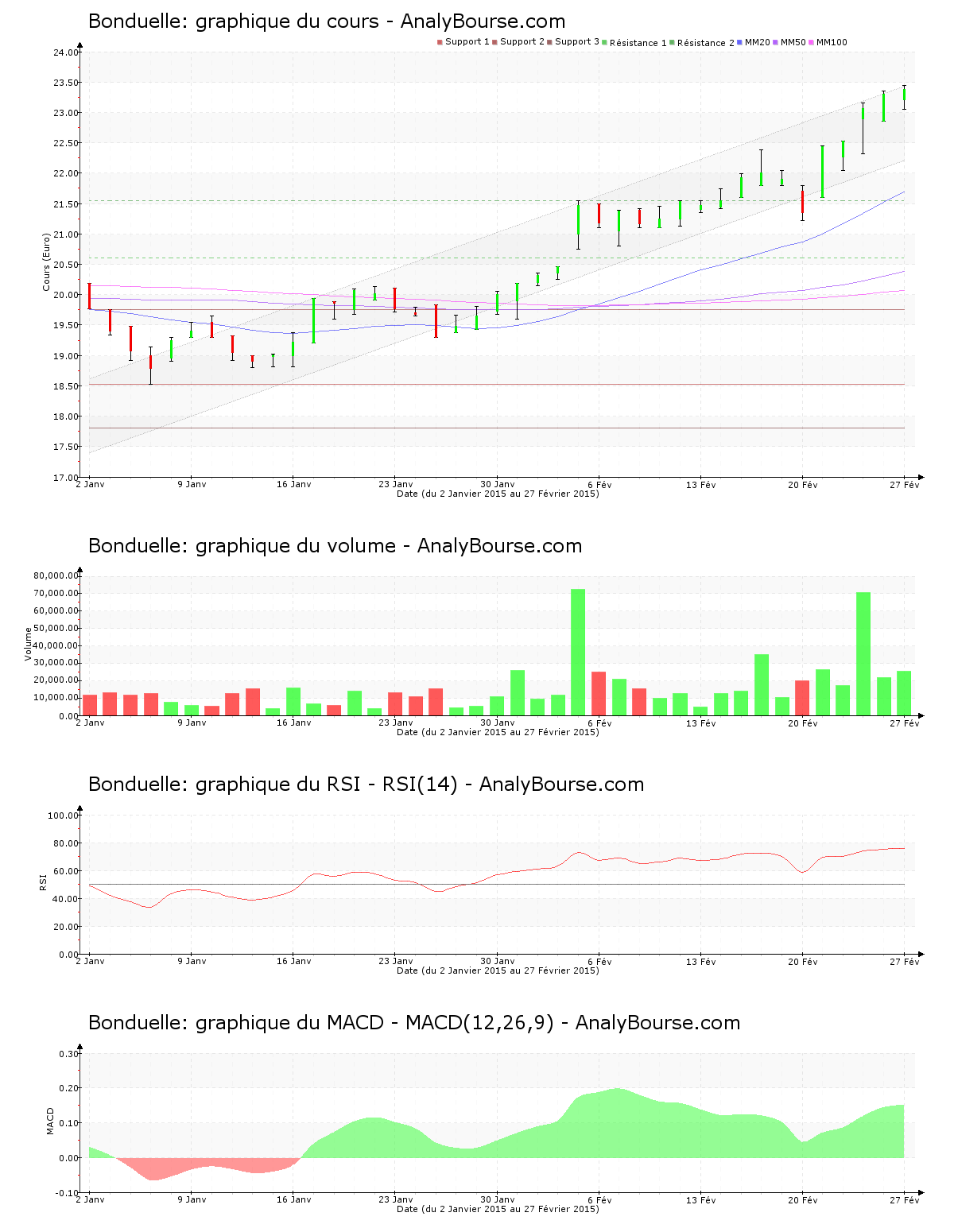The height and width of the screenshot is (1232, 954).
Task: Click the Résistance 1 legend green marker
Action: (x=604, y=42)
